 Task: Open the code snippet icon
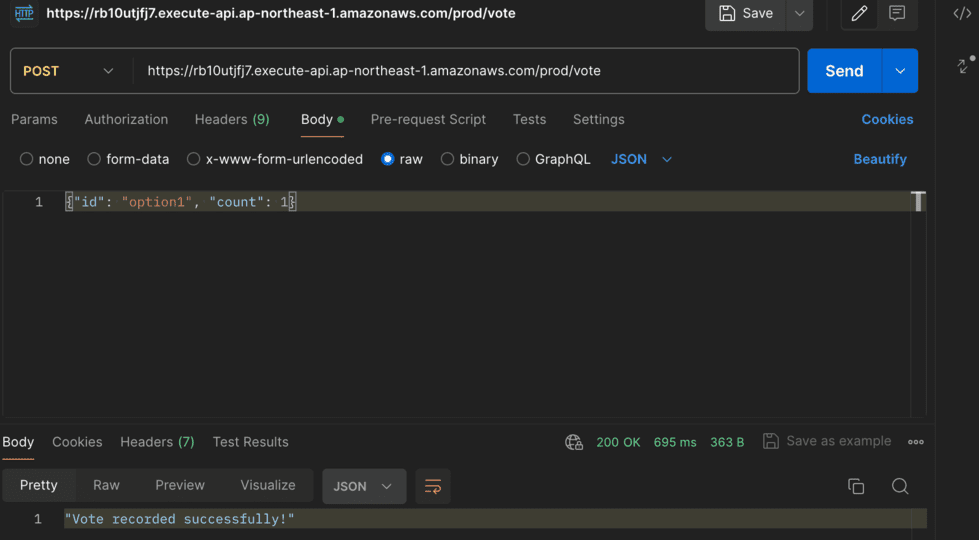962,14
